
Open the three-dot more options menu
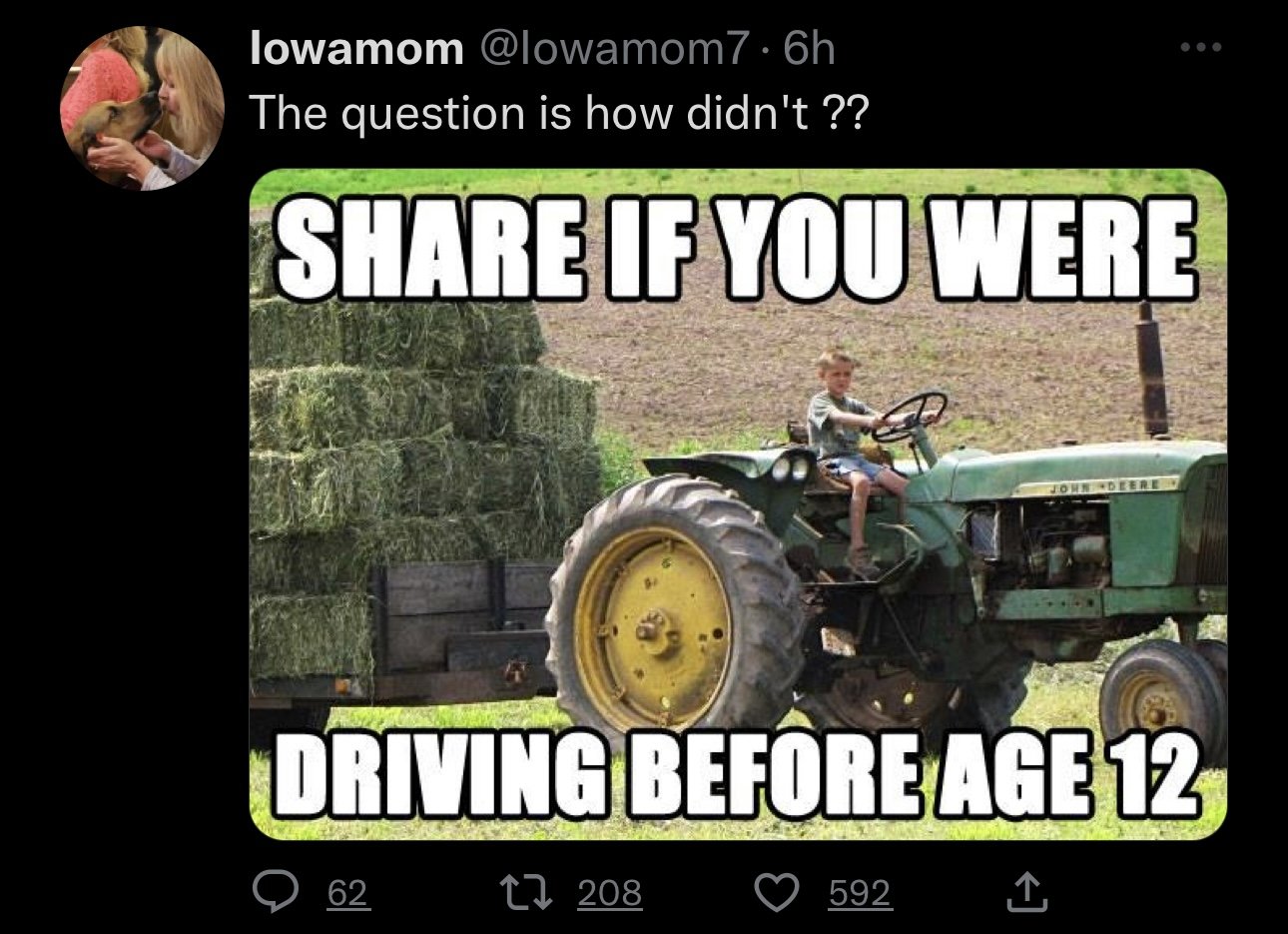[x=1200, y=47]
